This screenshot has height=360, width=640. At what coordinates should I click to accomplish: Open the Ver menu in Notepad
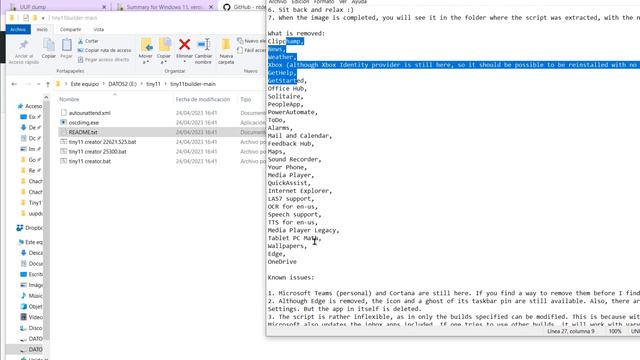pos(343,2)
